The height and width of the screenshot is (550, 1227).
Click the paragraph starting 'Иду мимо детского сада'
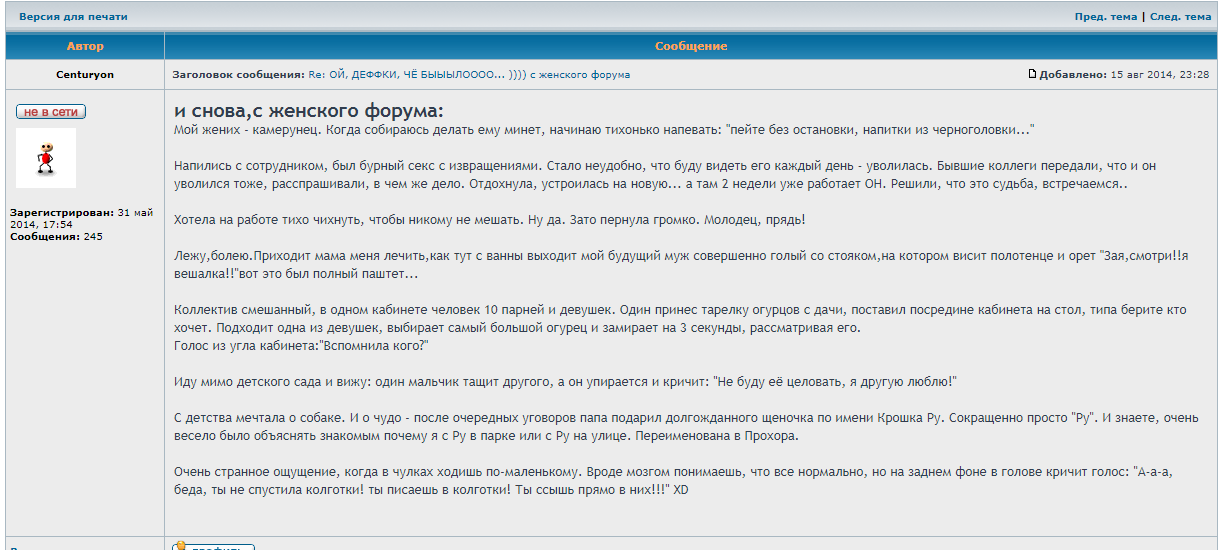click(565, 382)
